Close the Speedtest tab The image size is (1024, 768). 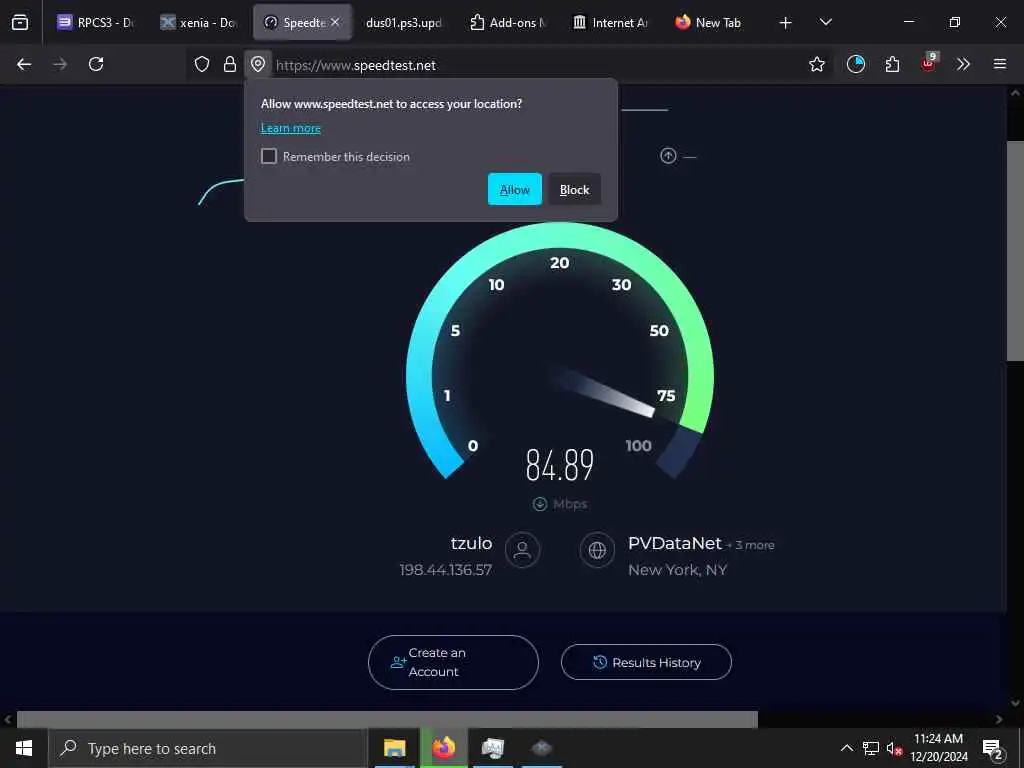tap(335, 22)
